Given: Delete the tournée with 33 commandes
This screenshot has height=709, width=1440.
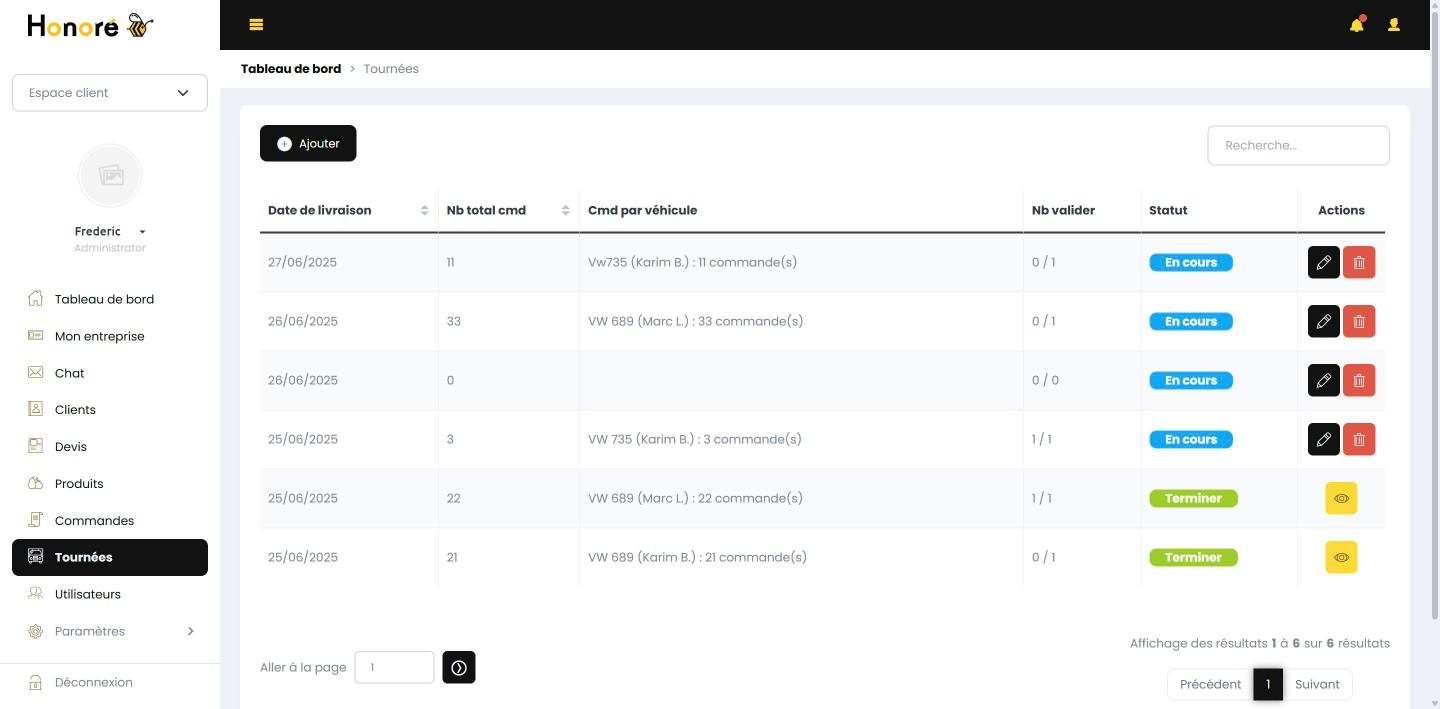Looking at the screenshot, I should 1359,322.
